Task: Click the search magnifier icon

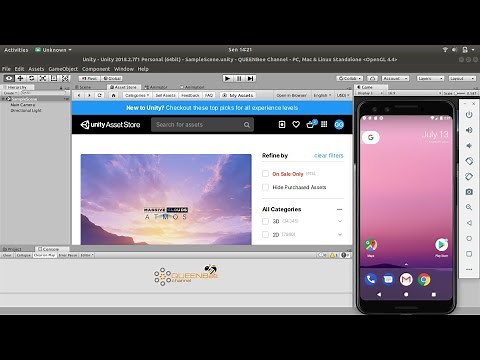Action: pos(247,125)
